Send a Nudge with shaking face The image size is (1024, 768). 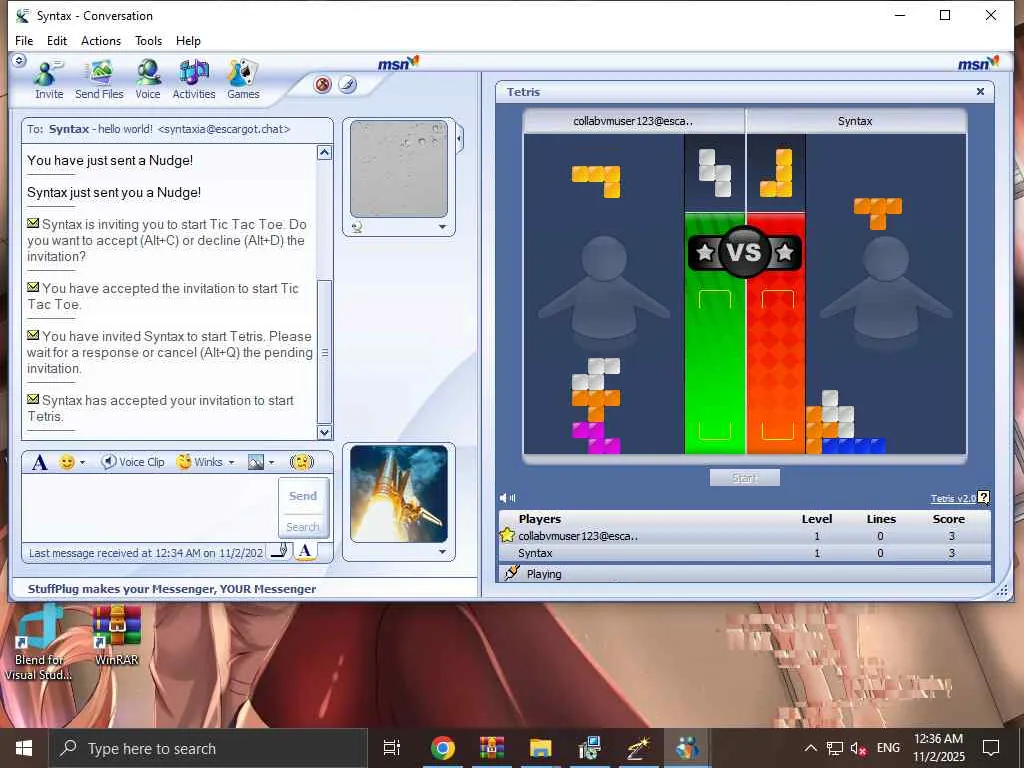pyautogui.click(x=302, y=462)
